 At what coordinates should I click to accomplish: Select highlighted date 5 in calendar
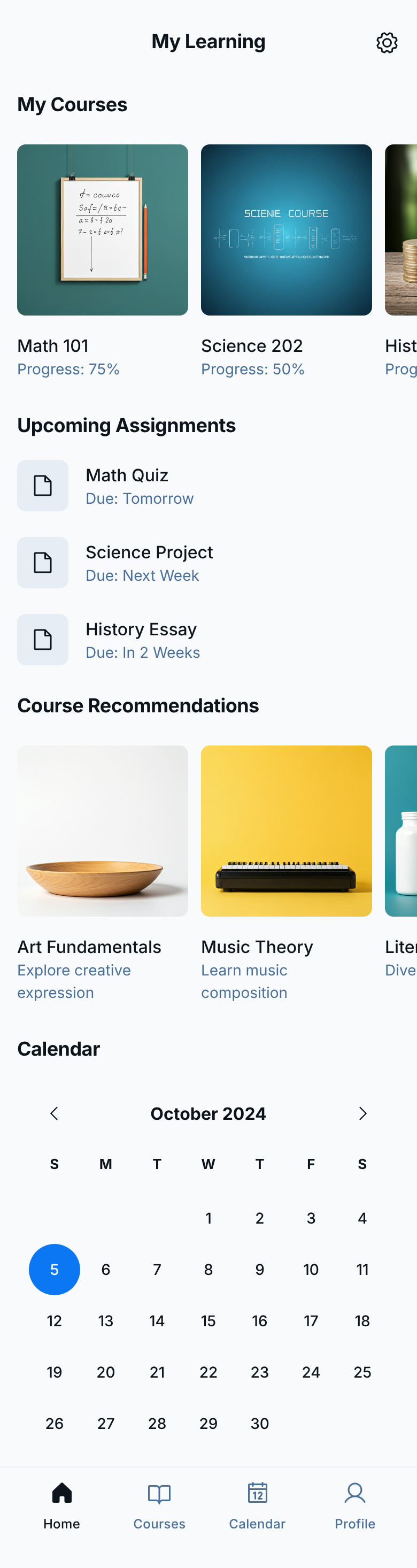point(54,1269)
